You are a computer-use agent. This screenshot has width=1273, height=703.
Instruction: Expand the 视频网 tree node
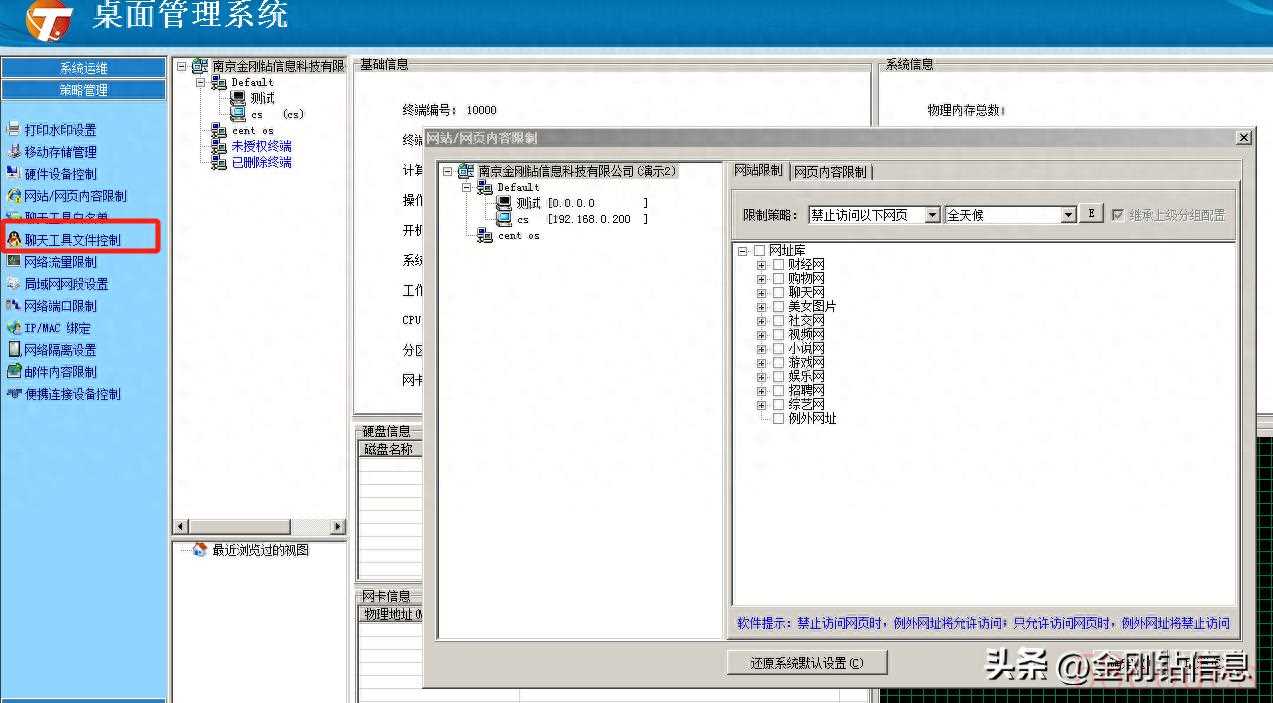click(762, 335)
